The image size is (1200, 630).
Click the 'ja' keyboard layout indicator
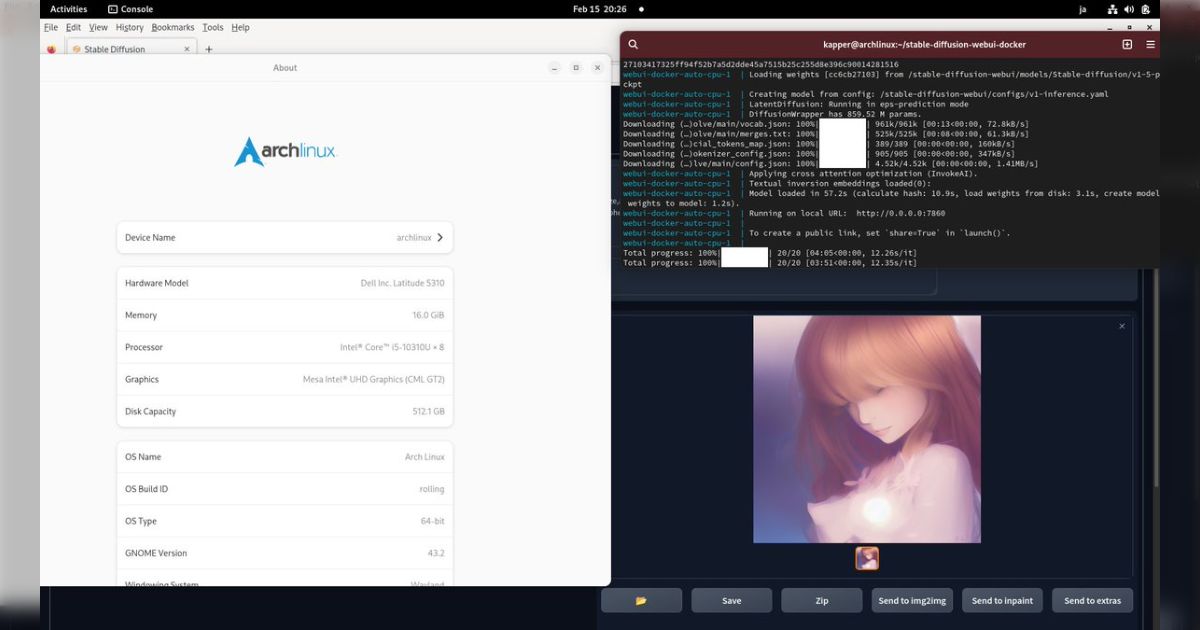[1082, 9]
